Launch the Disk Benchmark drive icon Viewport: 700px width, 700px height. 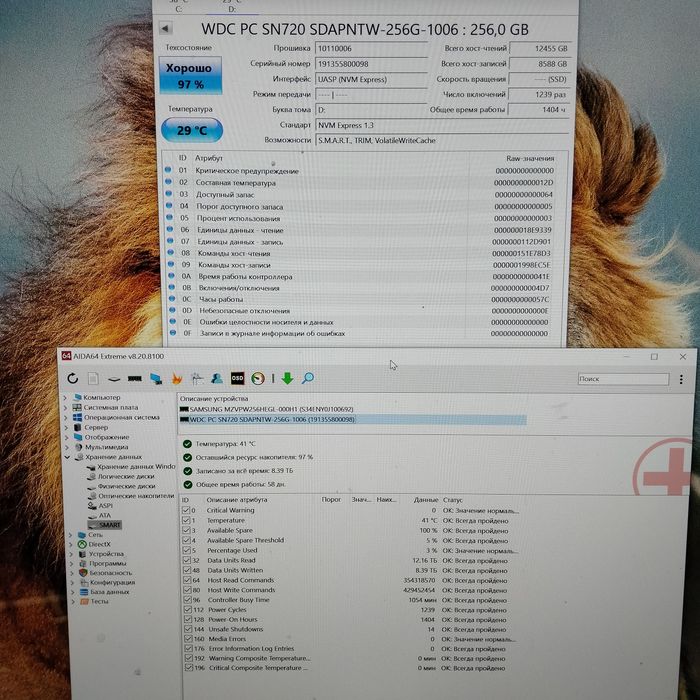(x=114, y=379)
